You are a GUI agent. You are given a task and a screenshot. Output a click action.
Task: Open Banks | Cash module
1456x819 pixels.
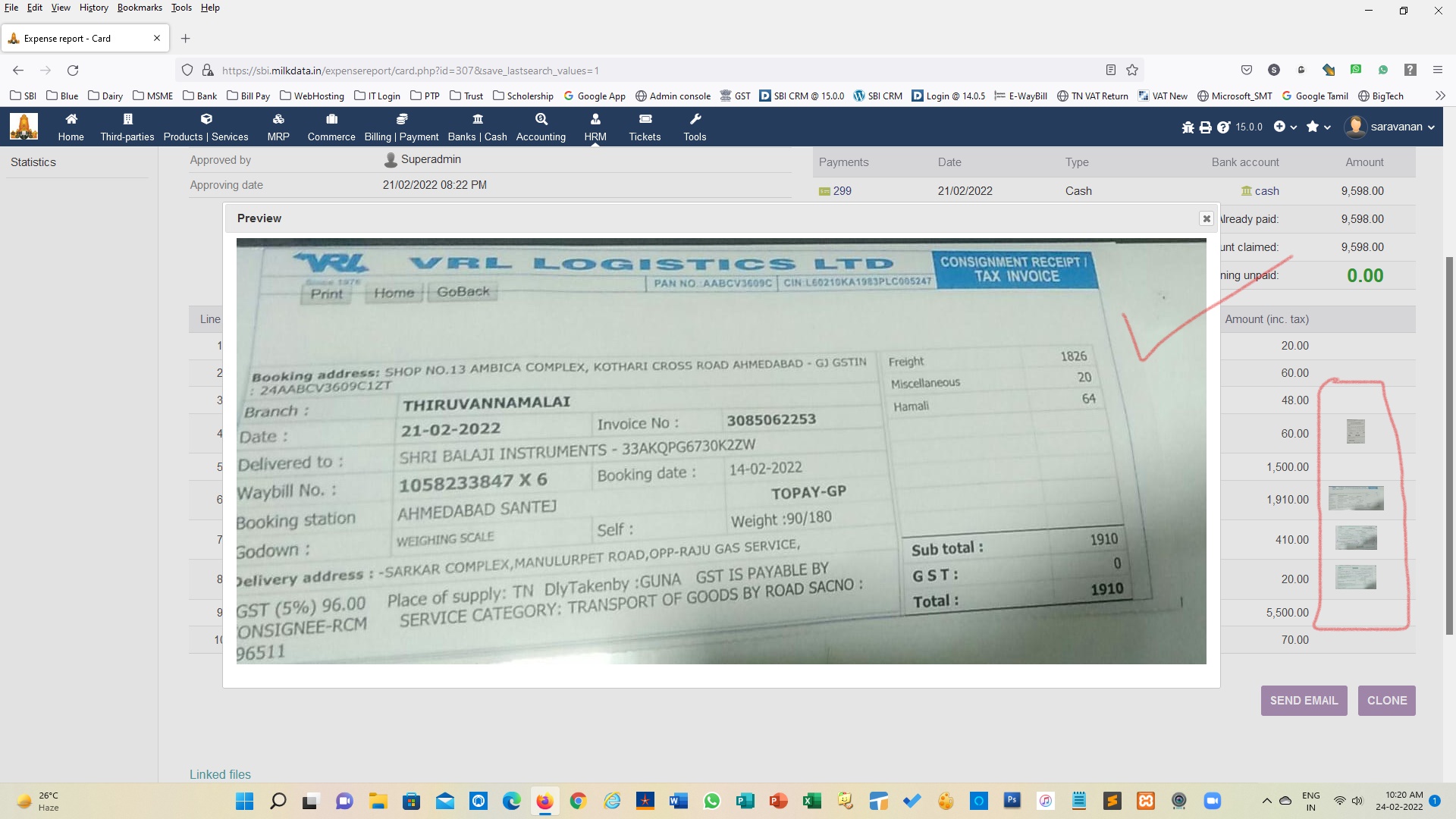(x=477, y=127)
